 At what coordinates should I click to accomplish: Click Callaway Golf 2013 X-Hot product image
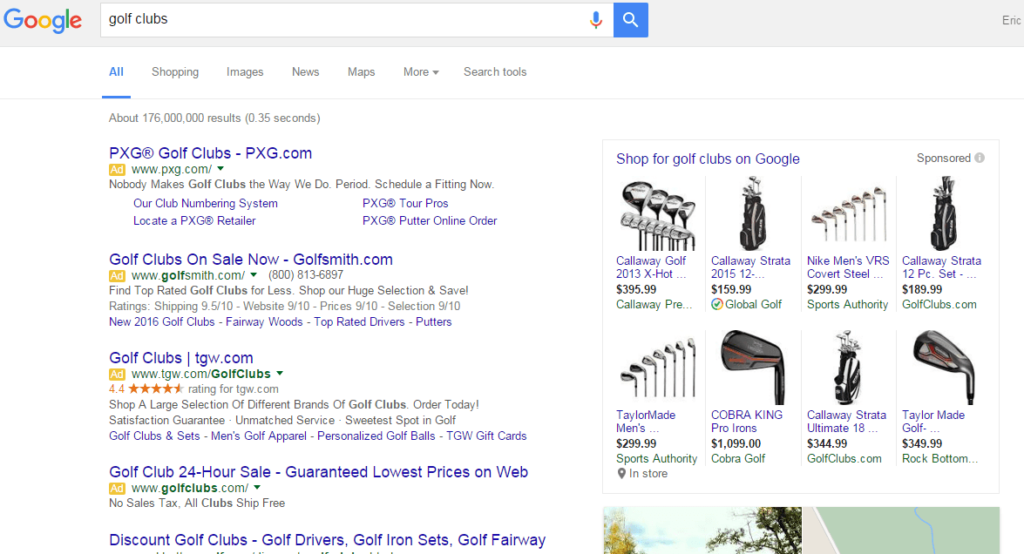click(658, 215)
